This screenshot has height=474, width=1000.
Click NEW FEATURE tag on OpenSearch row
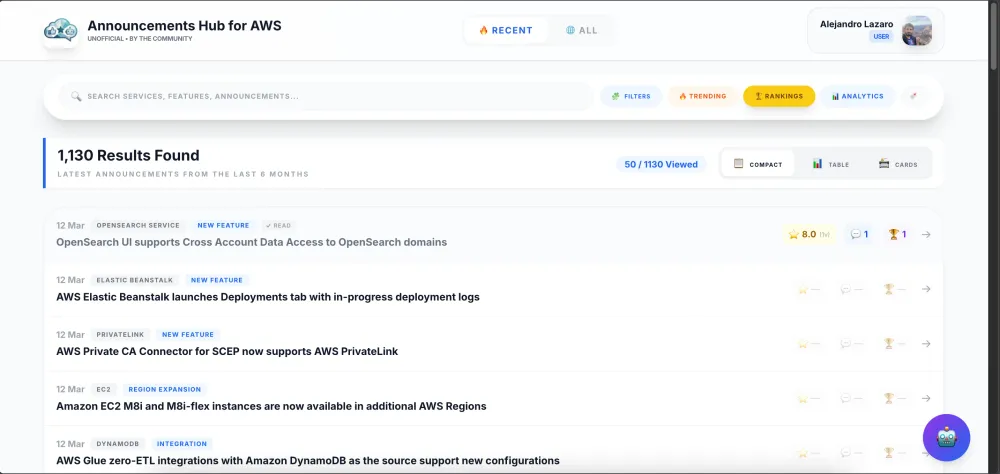point(223,225)
